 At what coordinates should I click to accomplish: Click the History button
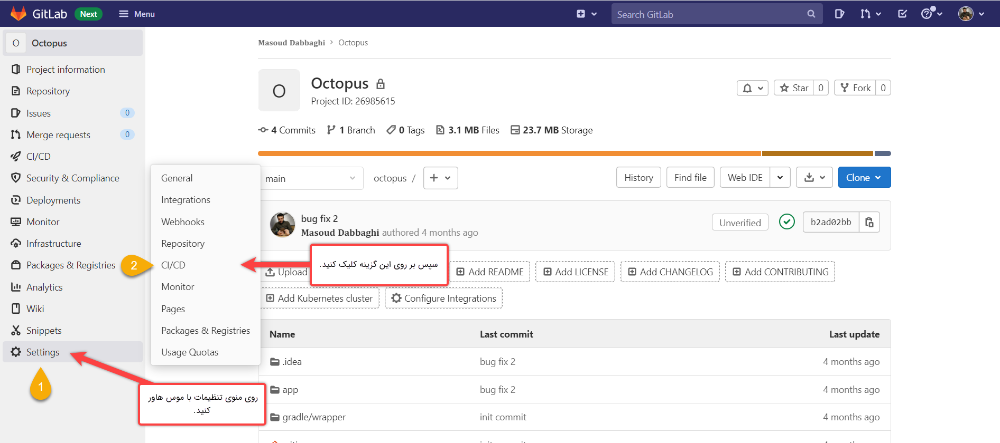pos(638,178)
